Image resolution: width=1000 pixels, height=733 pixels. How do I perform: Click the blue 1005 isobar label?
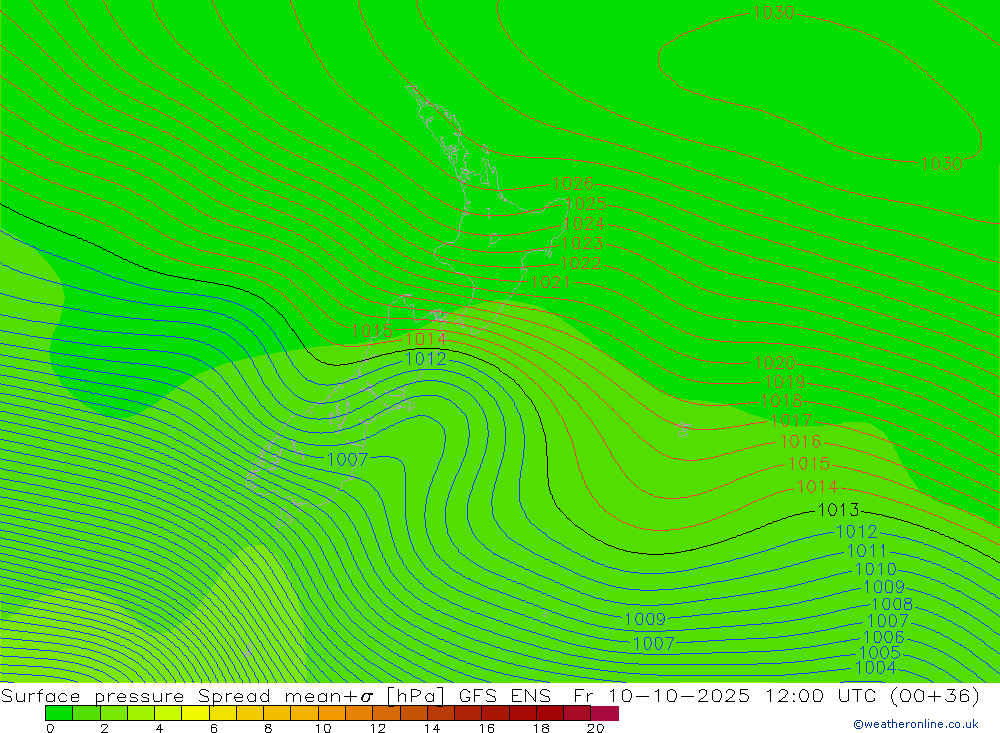880,653
